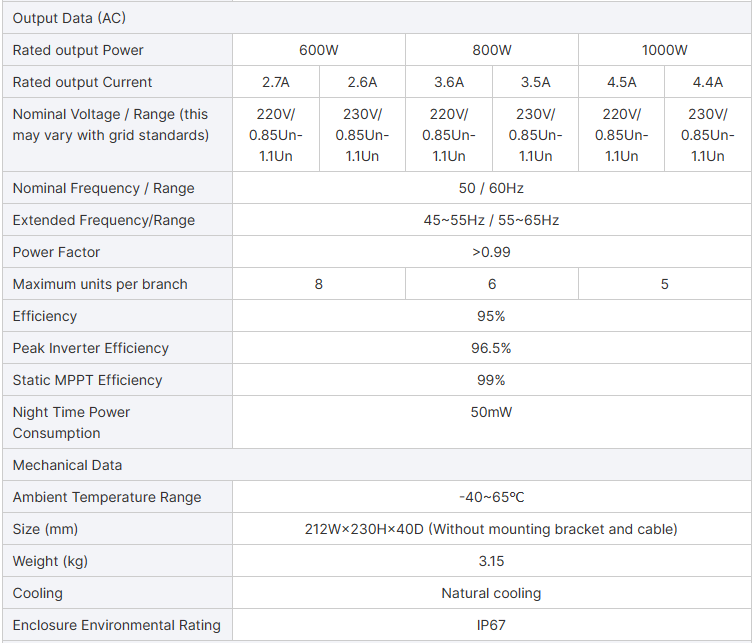
Task: Select the 2.7A rated current cell
Action: pyautogui.click(x=275, y=82)
